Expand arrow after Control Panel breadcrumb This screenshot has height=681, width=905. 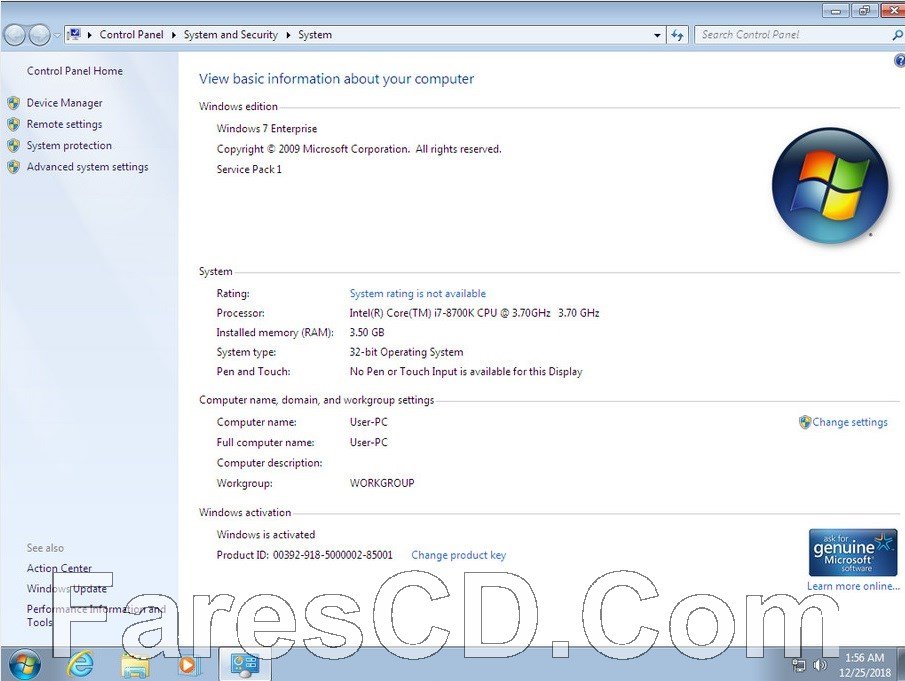pyautogui.click(x=174, y=35)
